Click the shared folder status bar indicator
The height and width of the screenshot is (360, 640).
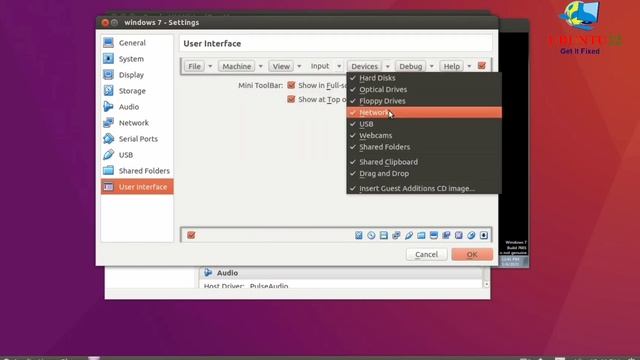[421, 235]
